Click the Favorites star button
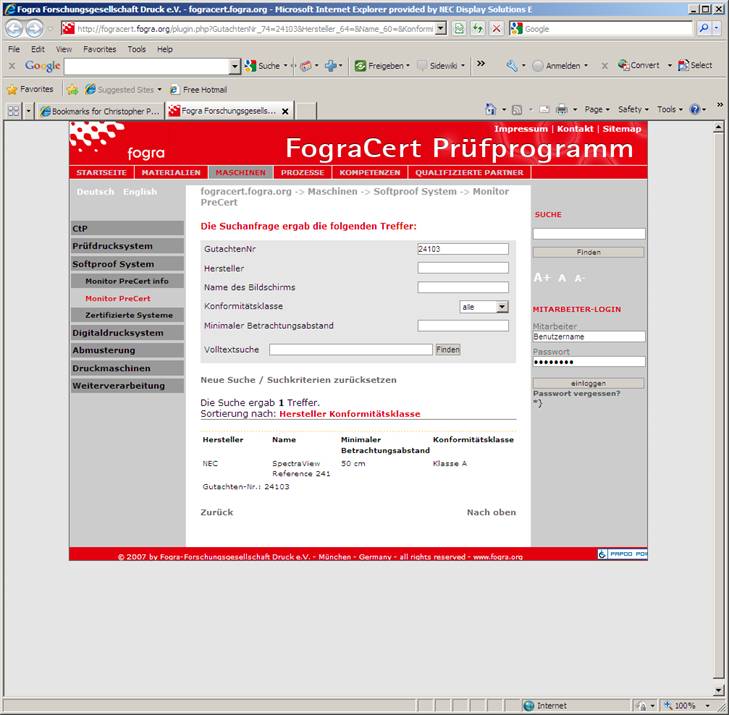This screenshot has width=729, height=715. (30, 89)
